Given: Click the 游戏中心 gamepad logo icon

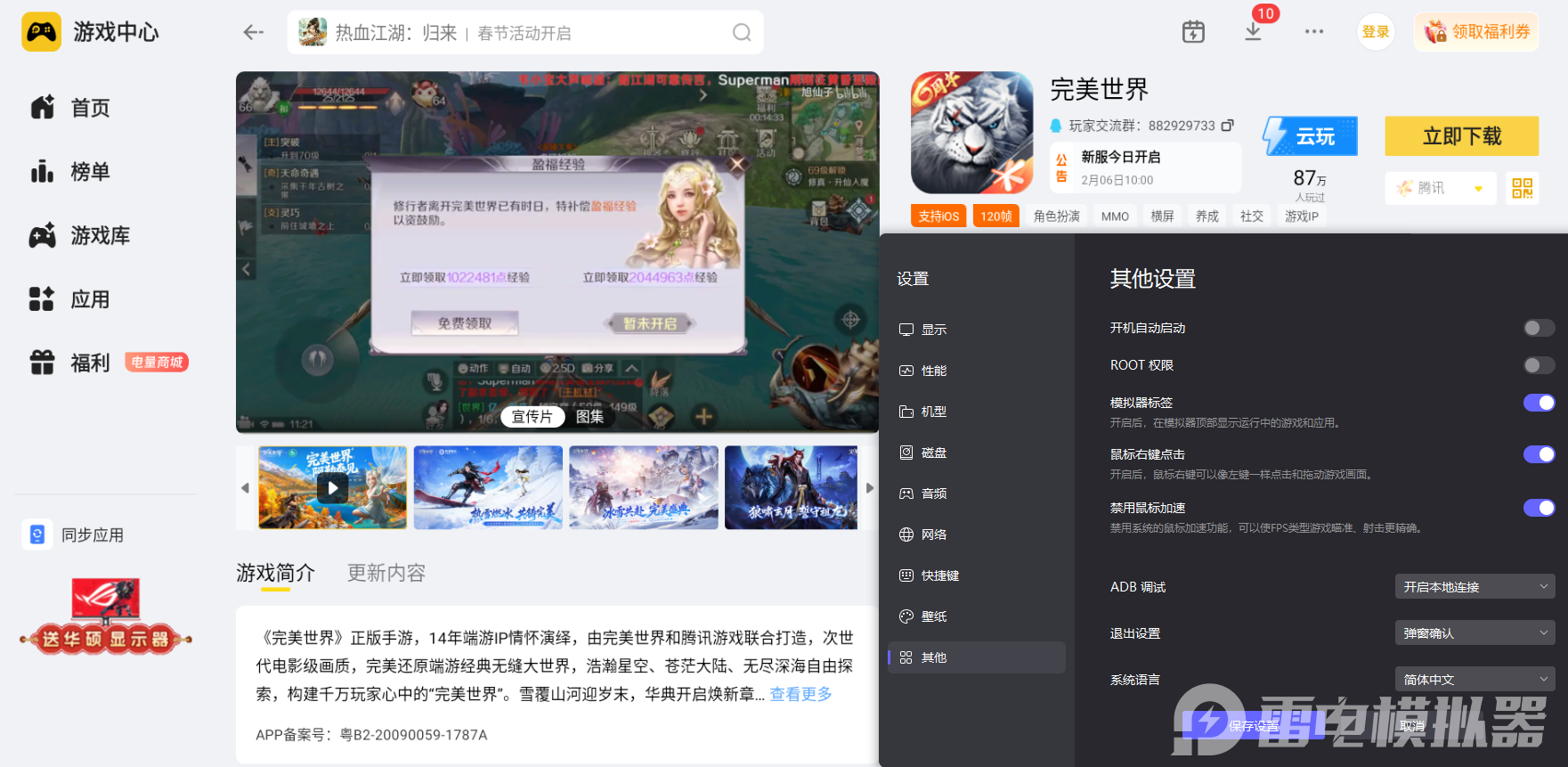Looking at the screenshot, I should click(x=41, y=32).
